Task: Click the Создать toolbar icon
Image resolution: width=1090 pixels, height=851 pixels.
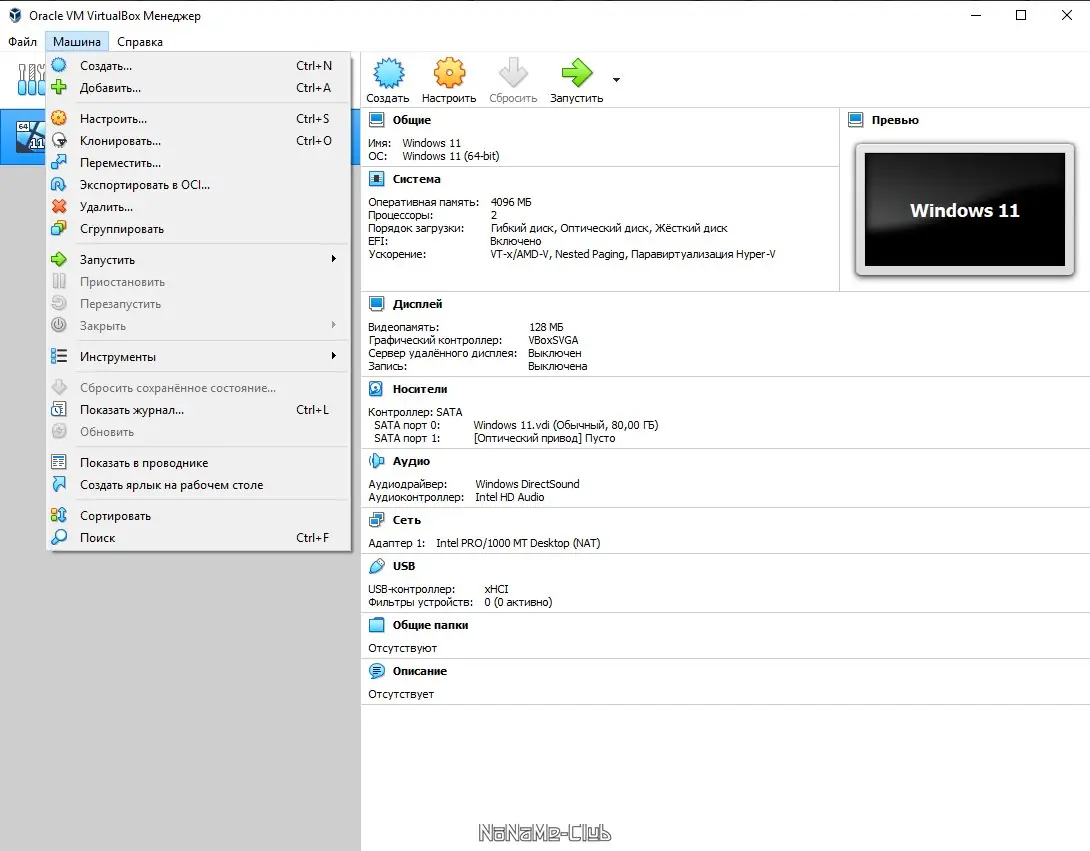Action: (388, 74)
